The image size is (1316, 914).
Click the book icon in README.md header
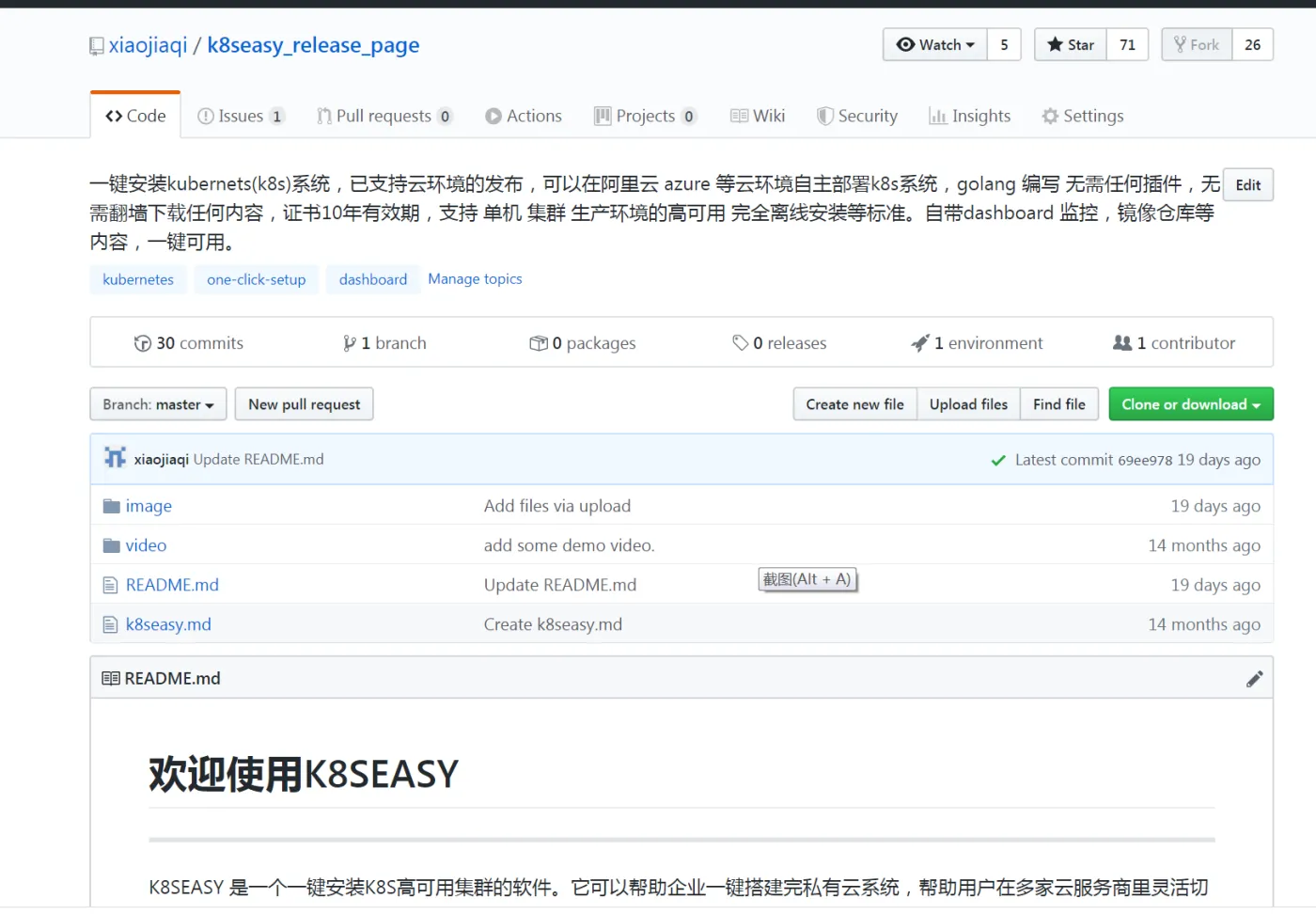click(x=111, y=678)
